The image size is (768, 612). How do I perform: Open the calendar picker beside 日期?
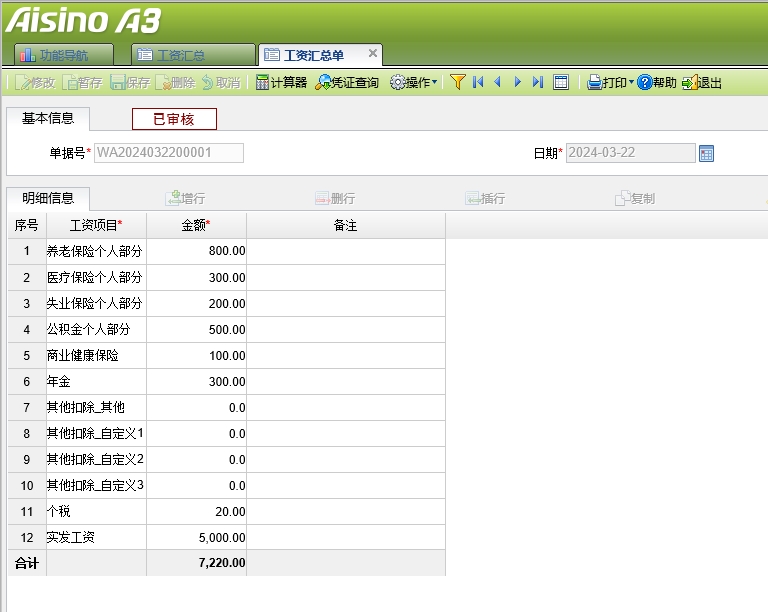click(x=706, y=153)
